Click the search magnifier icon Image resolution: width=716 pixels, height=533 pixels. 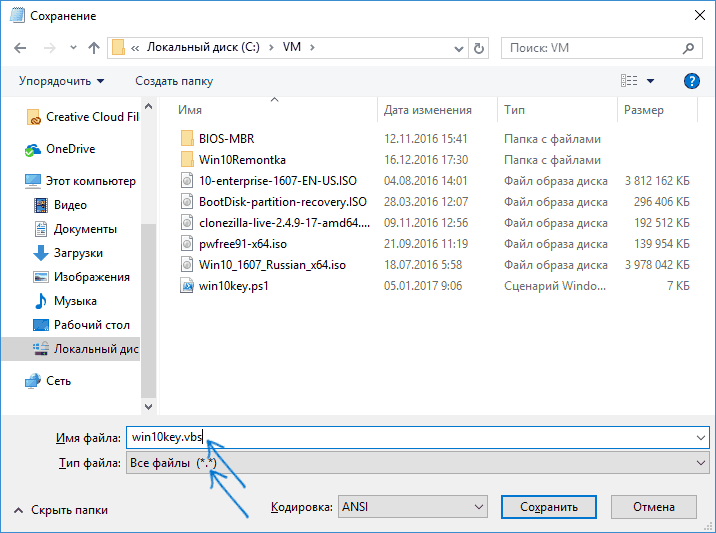(689, 47)
